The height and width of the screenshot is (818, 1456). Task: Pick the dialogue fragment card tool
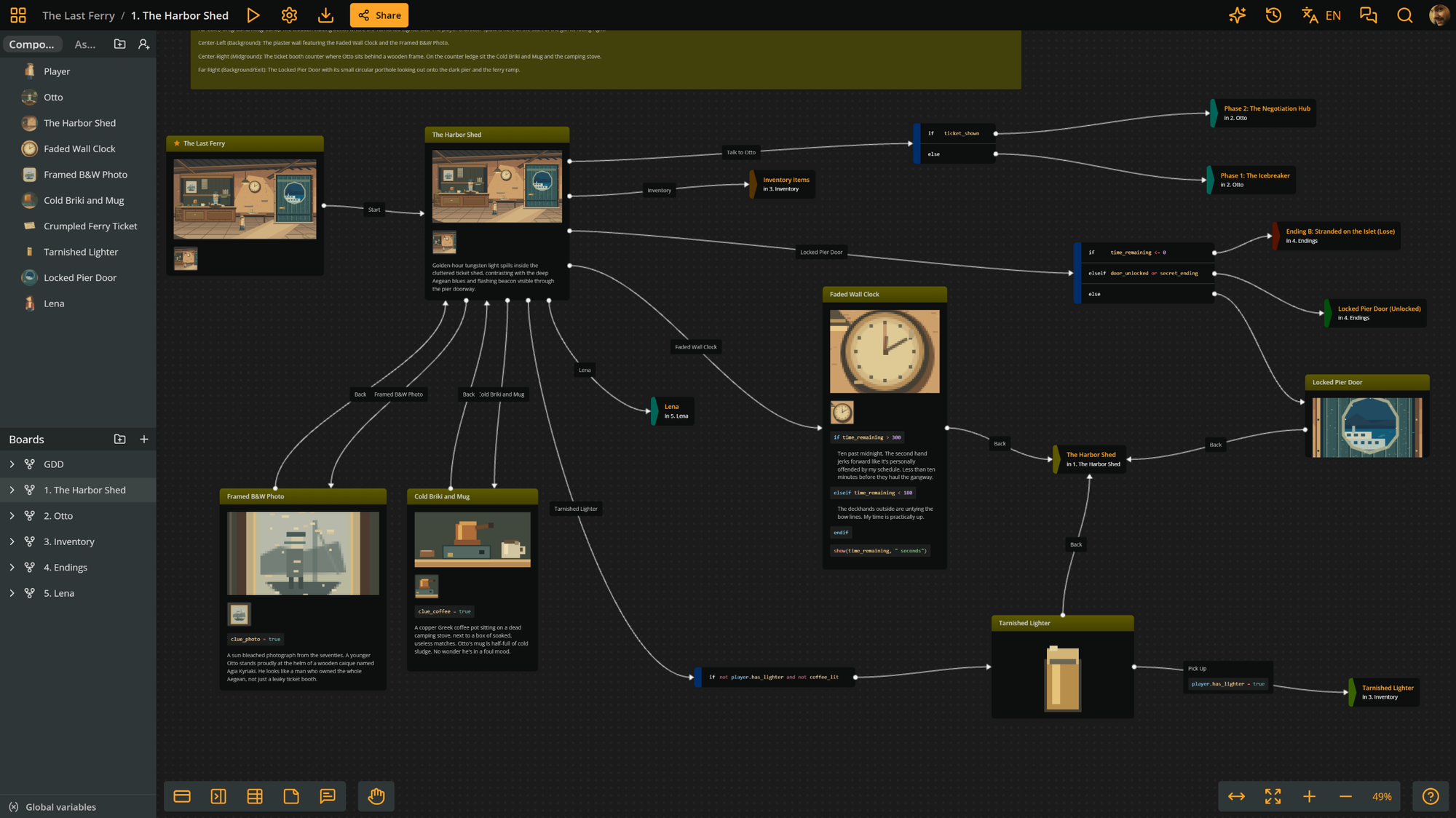click(182, 796)
